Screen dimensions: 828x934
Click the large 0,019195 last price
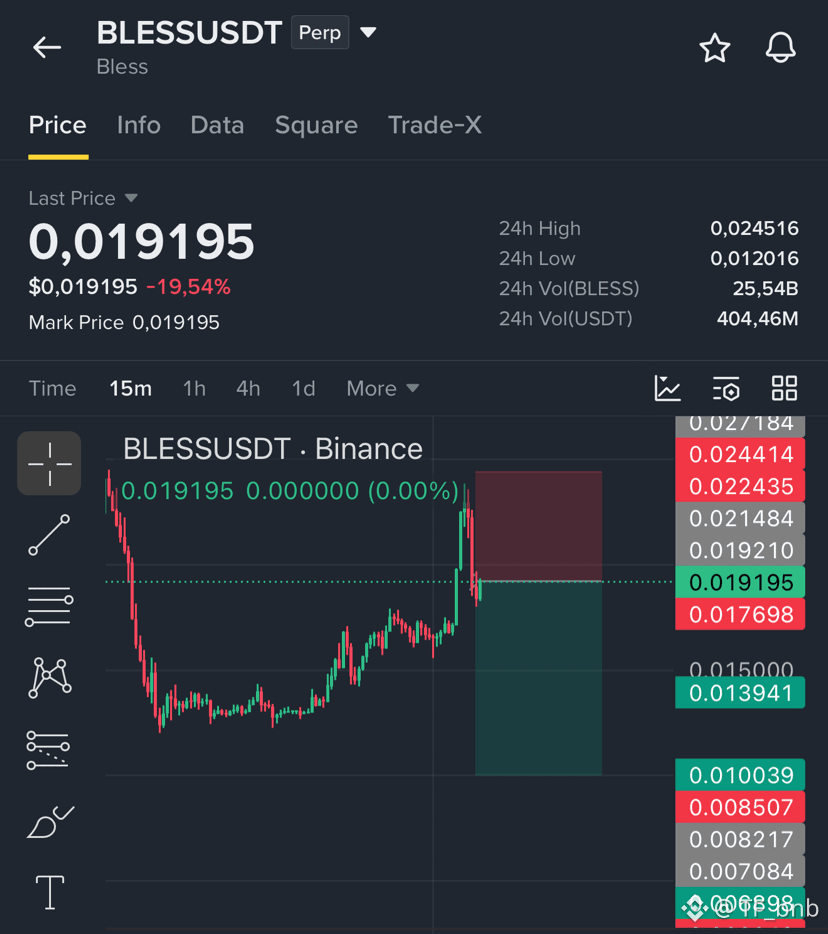(142, 241)
